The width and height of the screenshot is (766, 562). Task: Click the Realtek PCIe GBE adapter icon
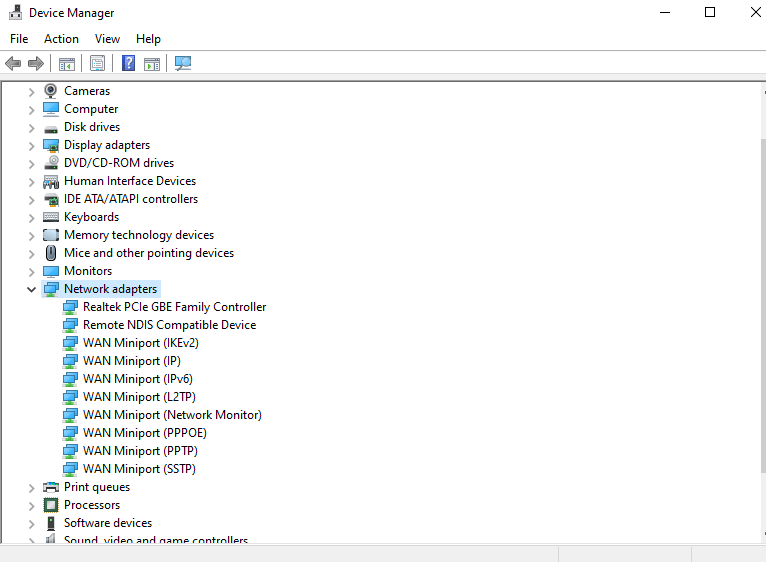70,307
